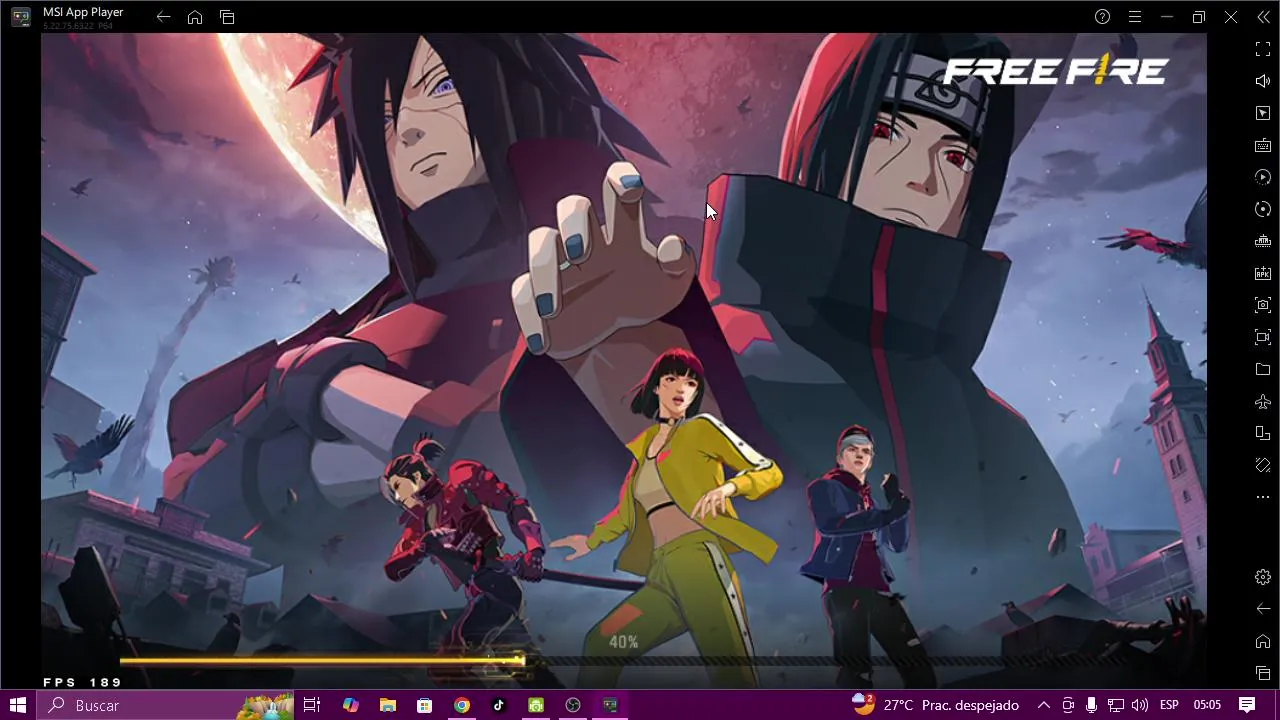The height and width of the screenshot is (720, 1280).
Task: Open the Windows Start menu
Action: [18, 705]
